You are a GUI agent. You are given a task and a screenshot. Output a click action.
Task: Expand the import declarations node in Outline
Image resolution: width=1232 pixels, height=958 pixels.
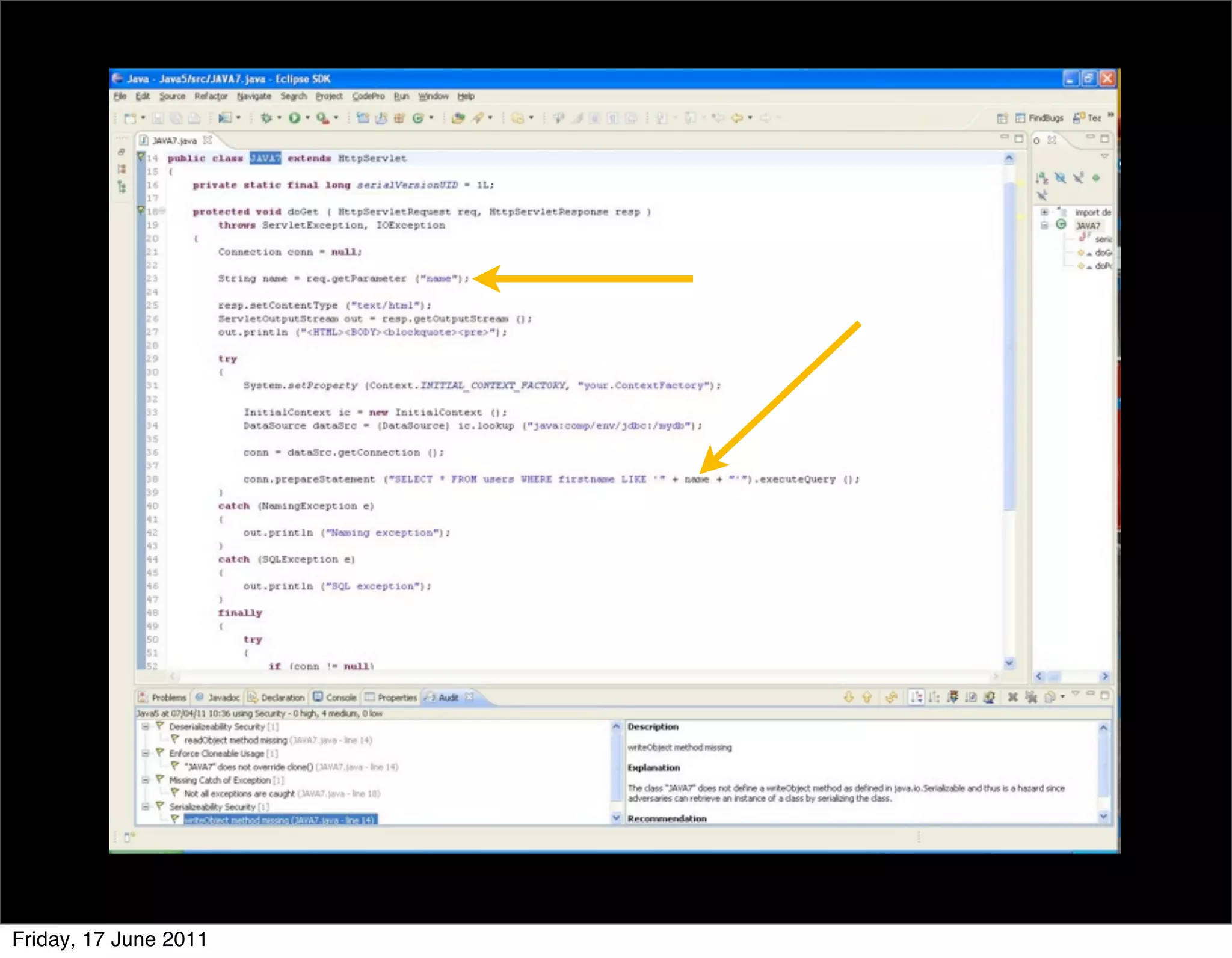point(1044,212)
